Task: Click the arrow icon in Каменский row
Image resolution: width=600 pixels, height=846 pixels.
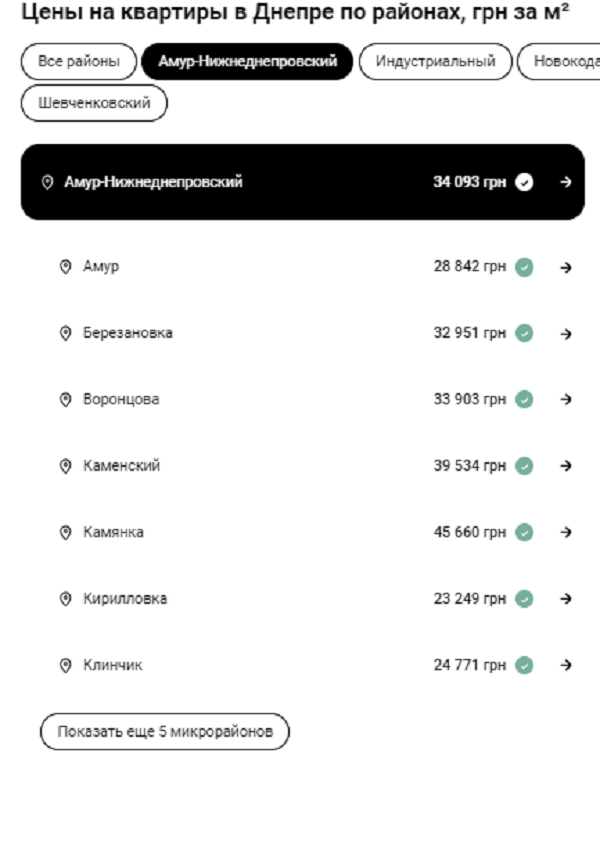Action: click(566, 466)
